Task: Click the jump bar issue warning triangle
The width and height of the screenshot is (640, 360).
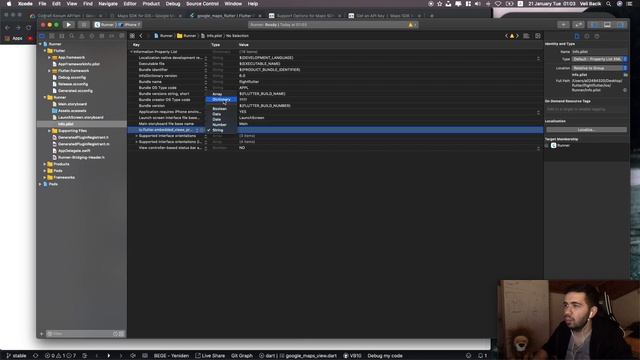Action: tap(512, 36)
